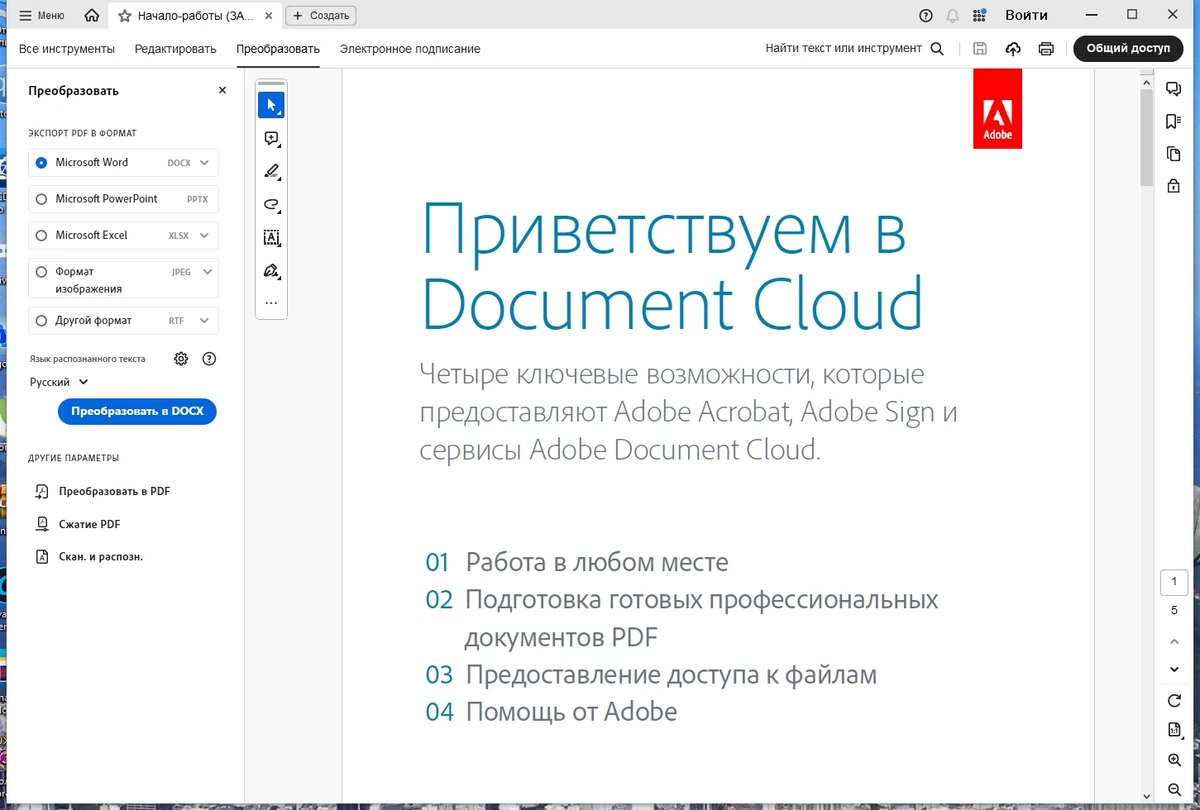Screen dimensions: 1200x810
Task: Click the upload to cloud icon
Action: click(x=1013, y=49)
